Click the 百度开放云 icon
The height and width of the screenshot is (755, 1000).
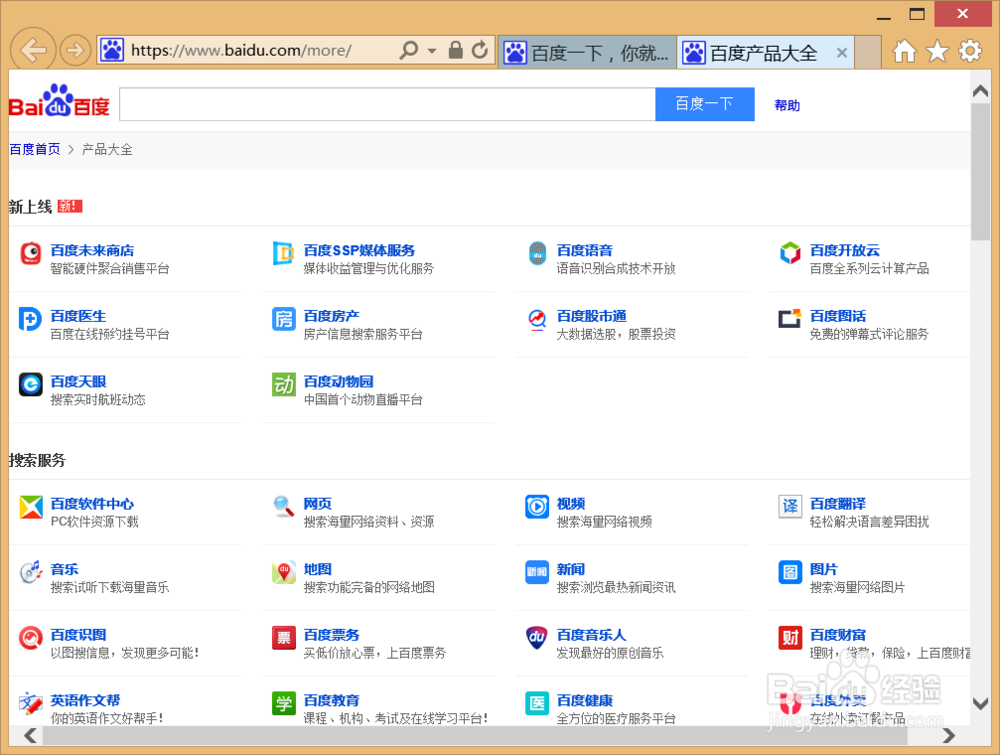pyautogui.click(x=790, y=253)
